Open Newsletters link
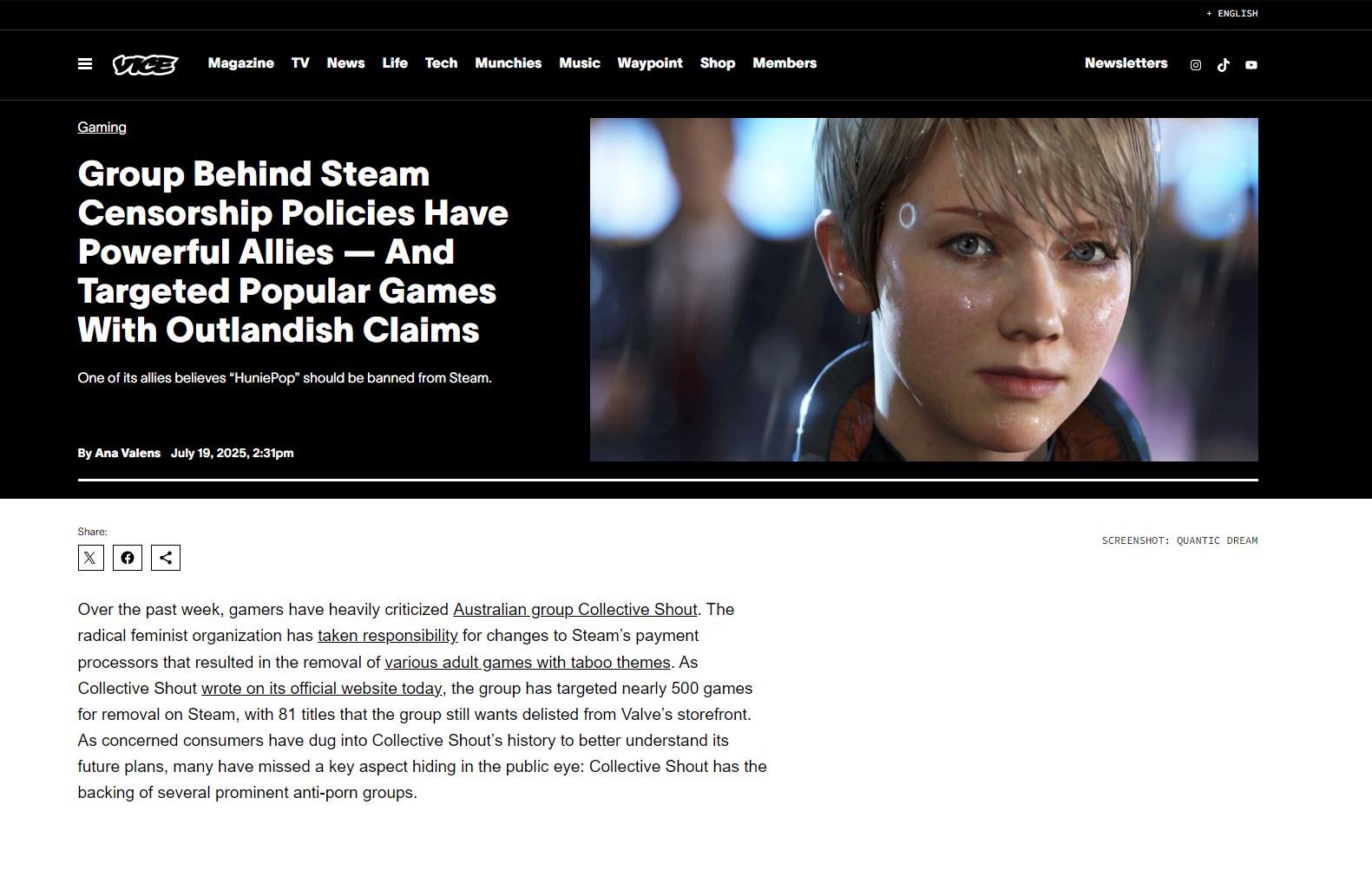This screenshot has width=1372, height=870. click(1126, 63)
